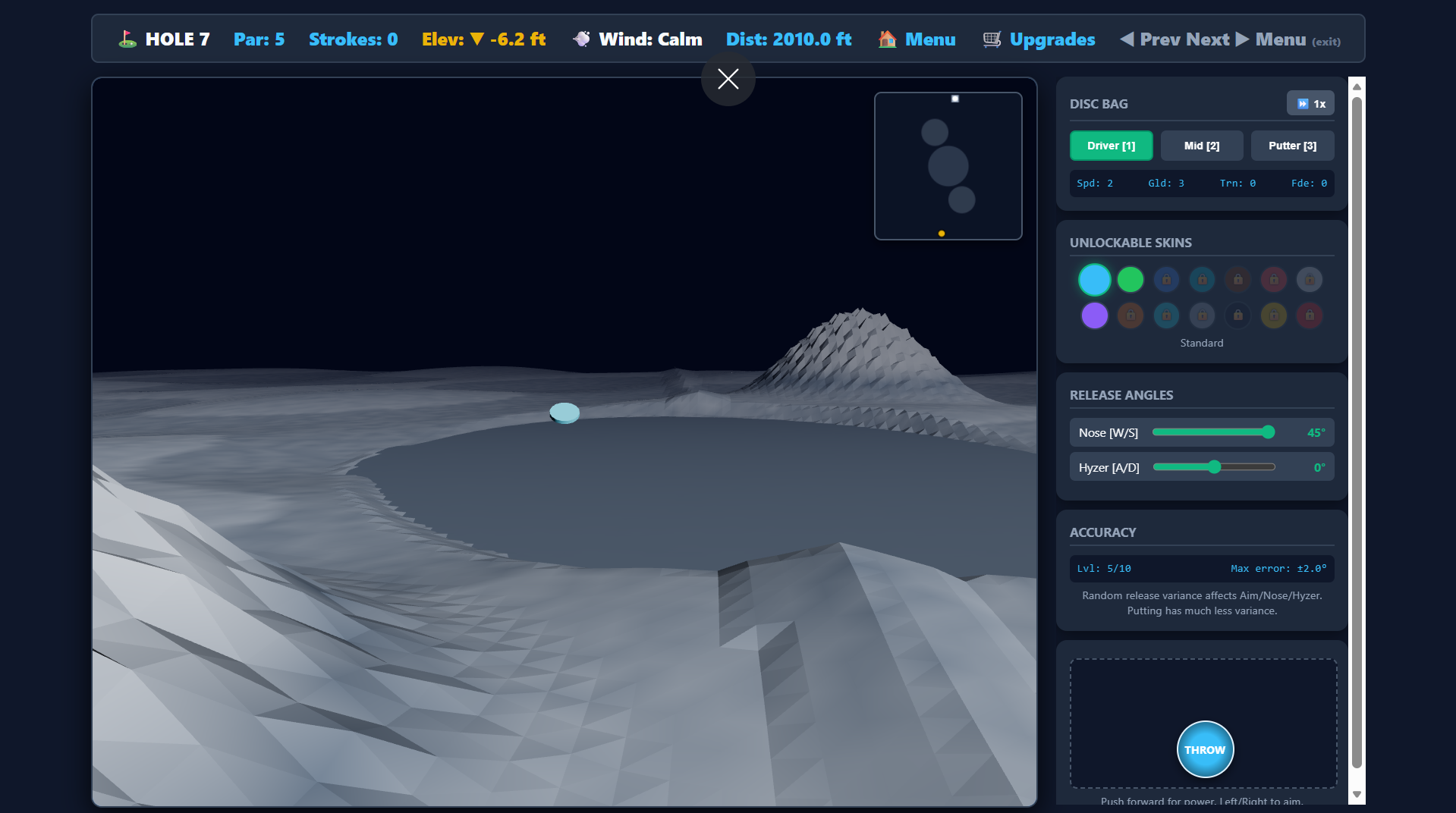Select the Driver [1] disc
Viewport: 1456px width, 813px height.
point(1111,146)
